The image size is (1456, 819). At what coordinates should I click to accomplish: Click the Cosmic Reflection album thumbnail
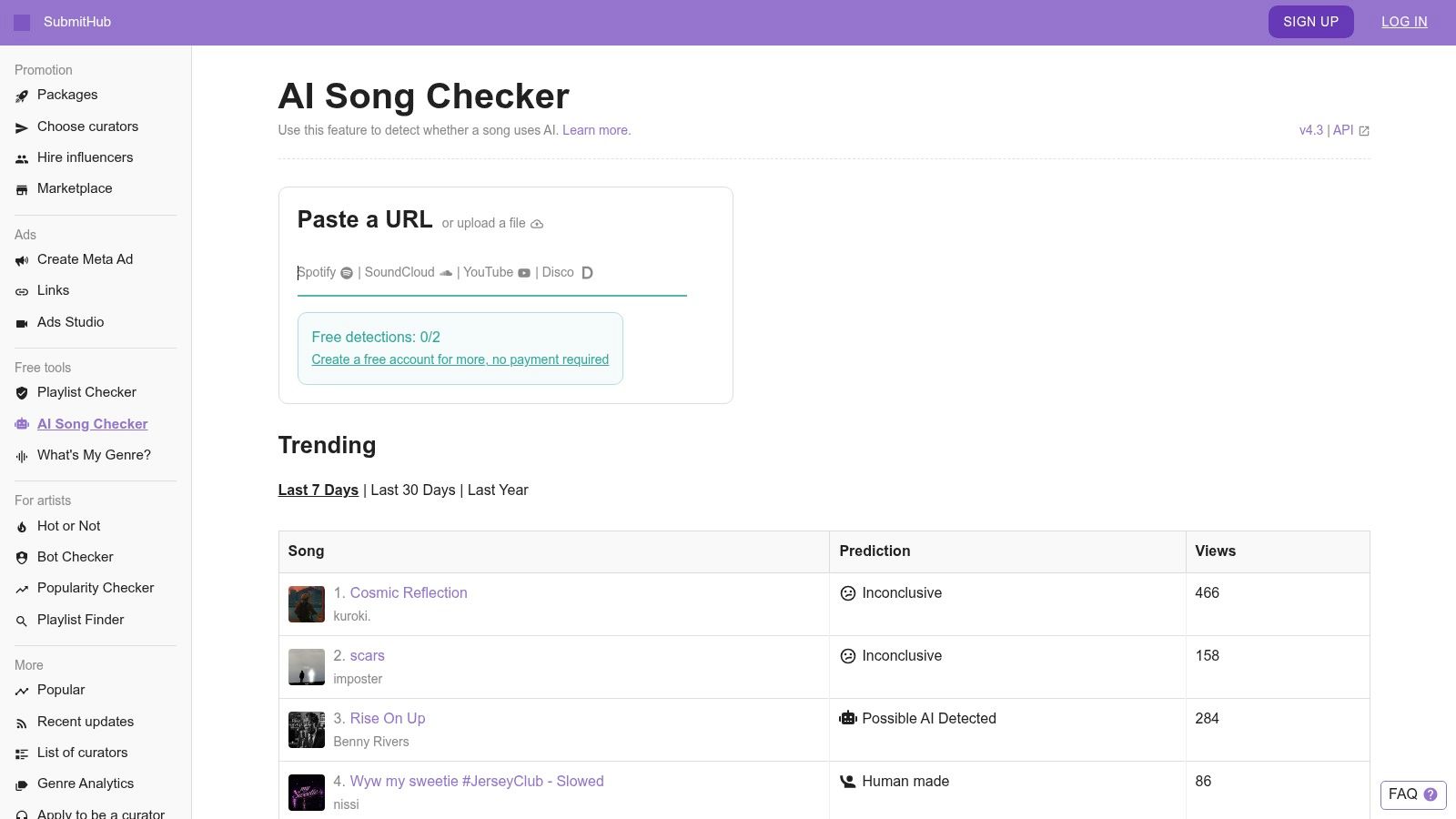point(307,604)
